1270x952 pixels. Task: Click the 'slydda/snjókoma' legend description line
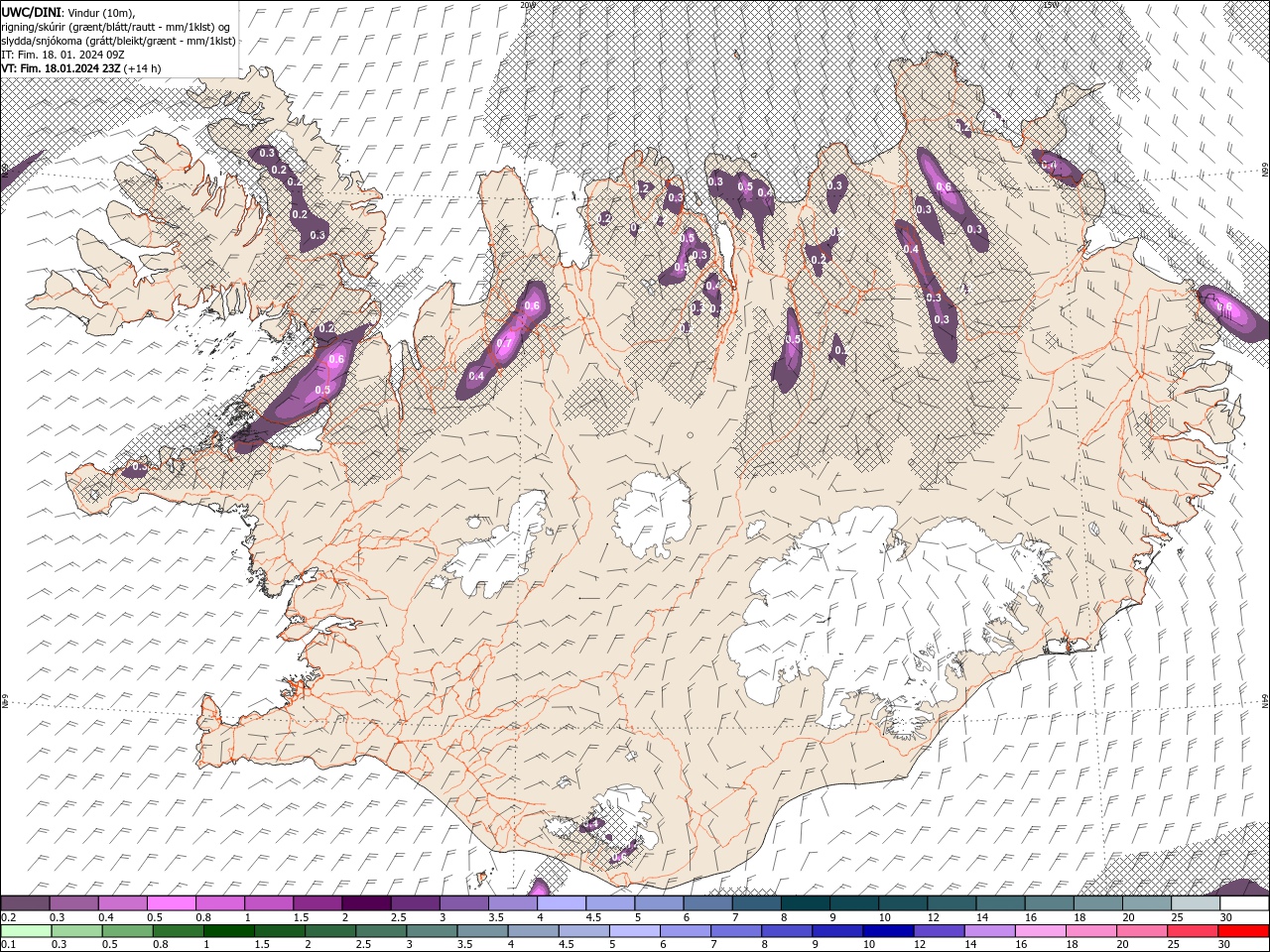click(x=118, y=41)
